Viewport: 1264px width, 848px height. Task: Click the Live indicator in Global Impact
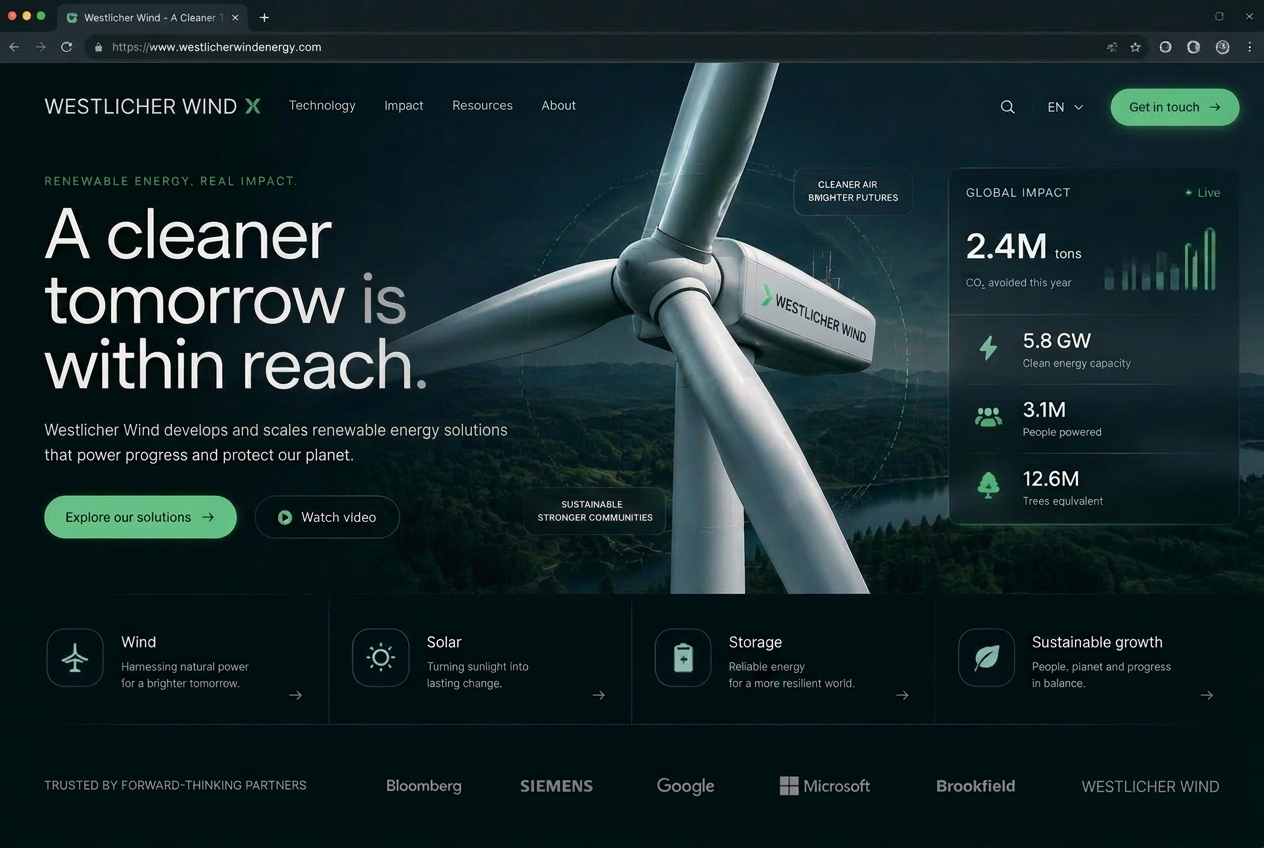pyautogui.click(x=1202, y=193)
